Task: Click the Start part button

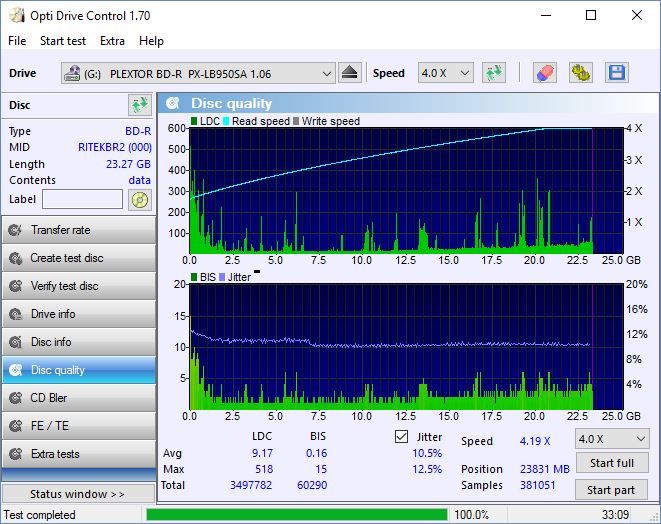Action: 612,490
